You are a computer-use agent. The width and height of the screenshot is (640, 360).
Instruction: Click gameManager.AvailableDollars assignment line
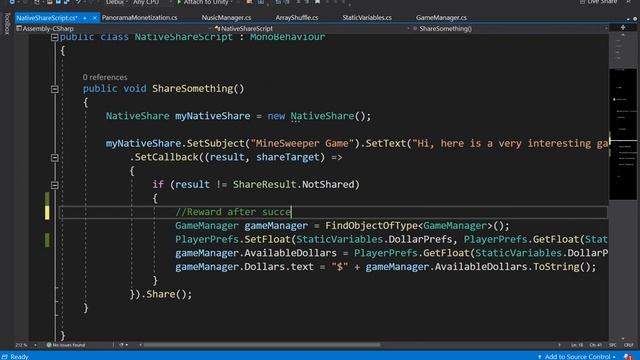tap(391, 253)
